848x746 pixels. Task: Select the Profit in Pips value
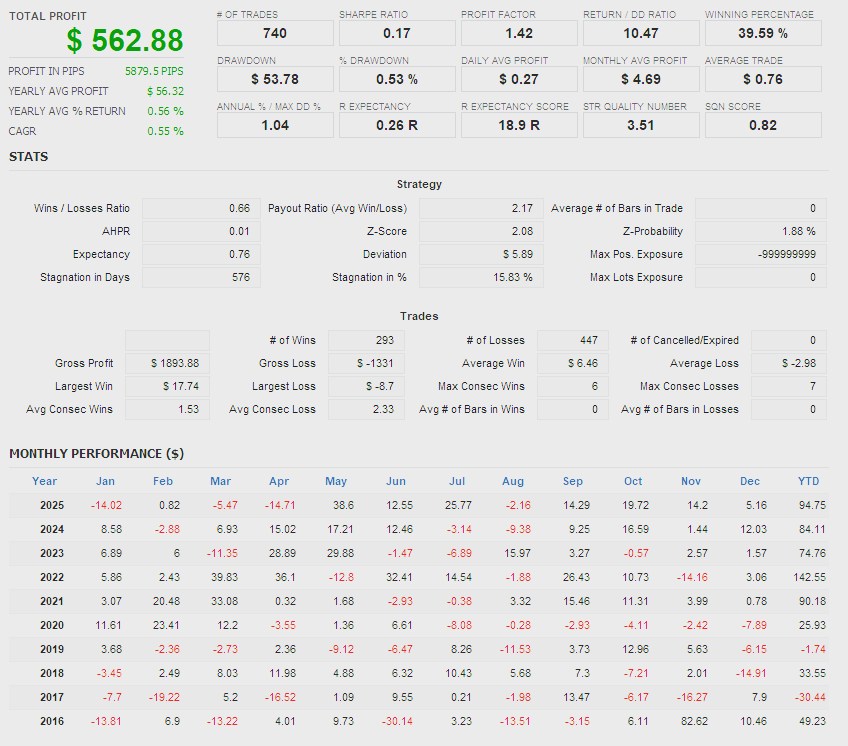154,72
